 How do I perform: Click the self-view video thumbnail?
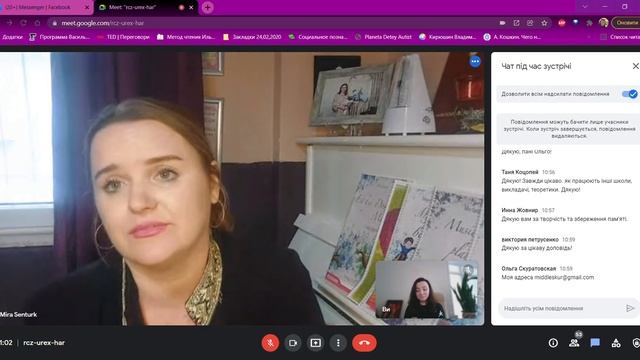[x=427, y=290]
